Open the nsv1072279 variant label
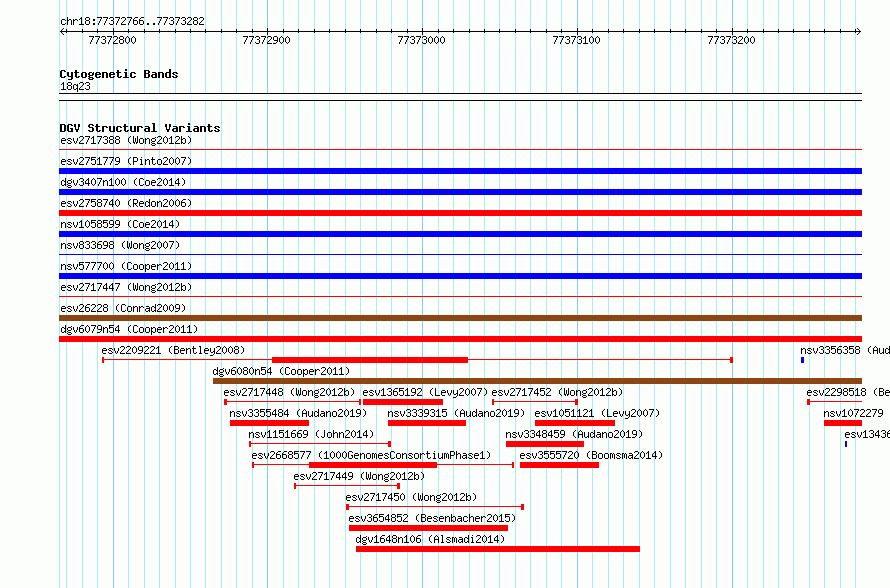 click(x=853, y=413)
